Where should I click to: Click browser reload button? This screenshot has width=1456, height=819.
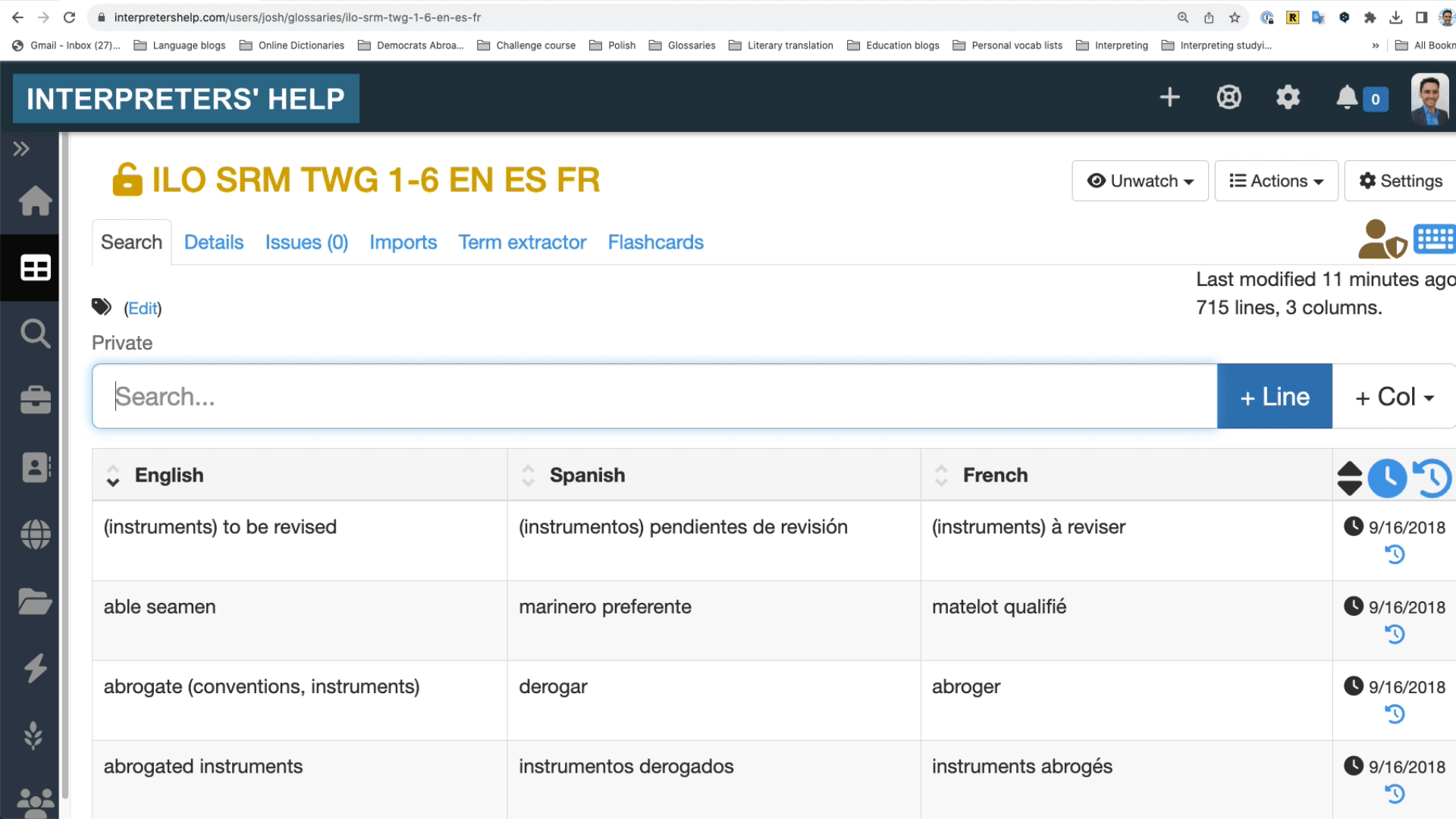[69, 17]
